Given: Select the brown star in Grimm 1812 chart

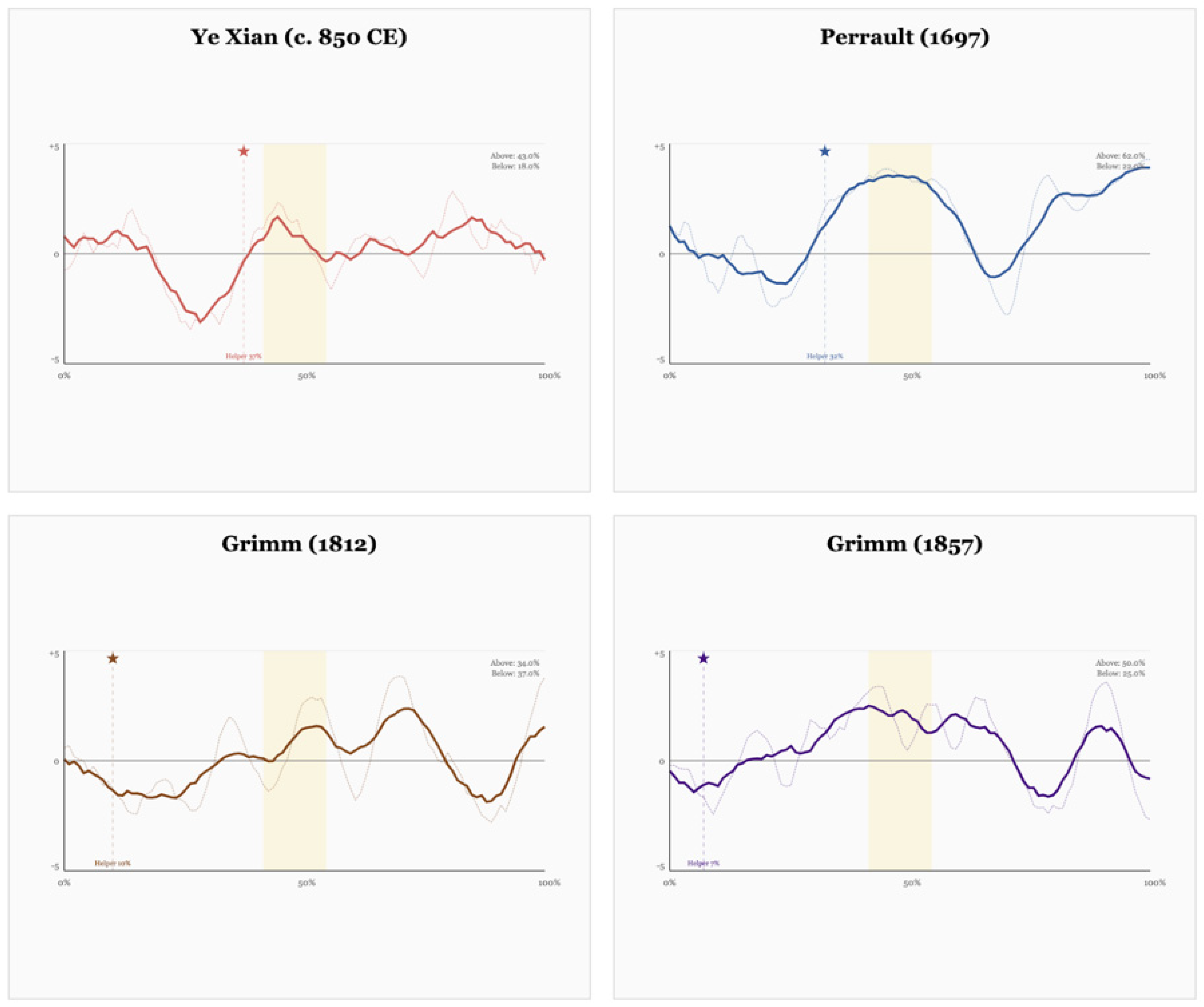Looking at the screenshot, I should [x=113, y=658].
